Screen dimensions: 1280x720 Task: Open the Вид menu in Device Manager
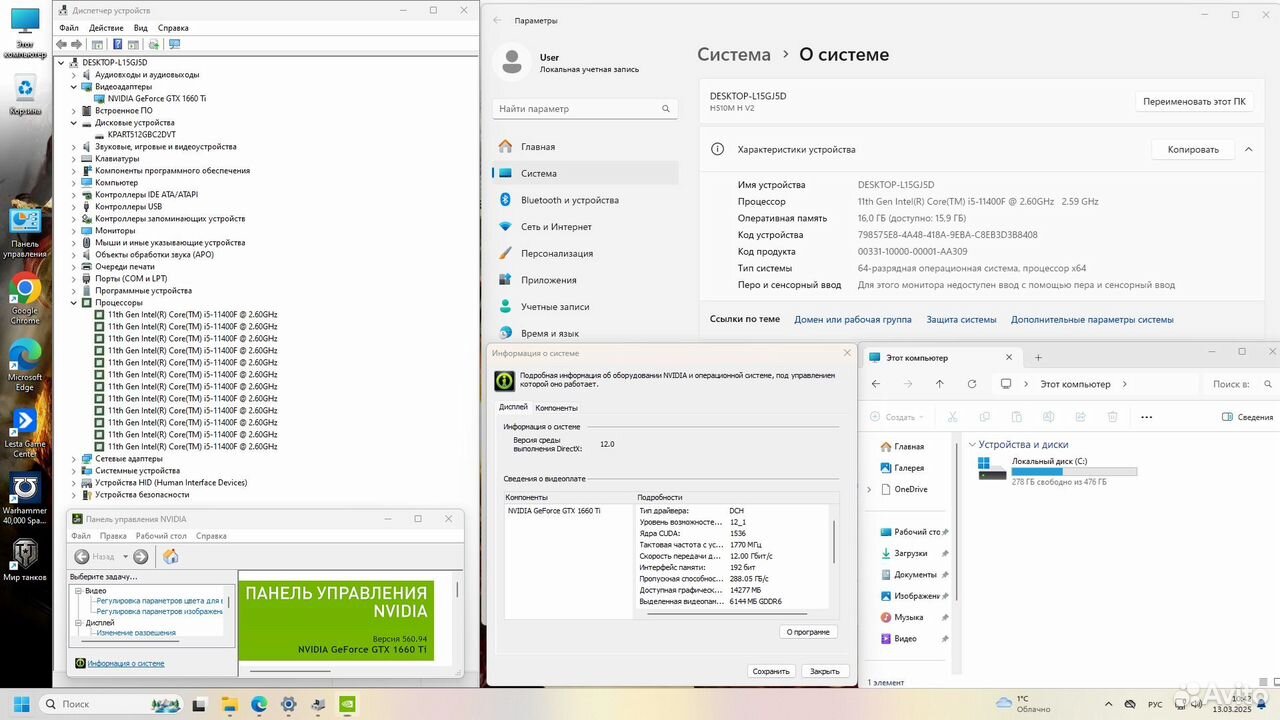(x=141, y=28)
